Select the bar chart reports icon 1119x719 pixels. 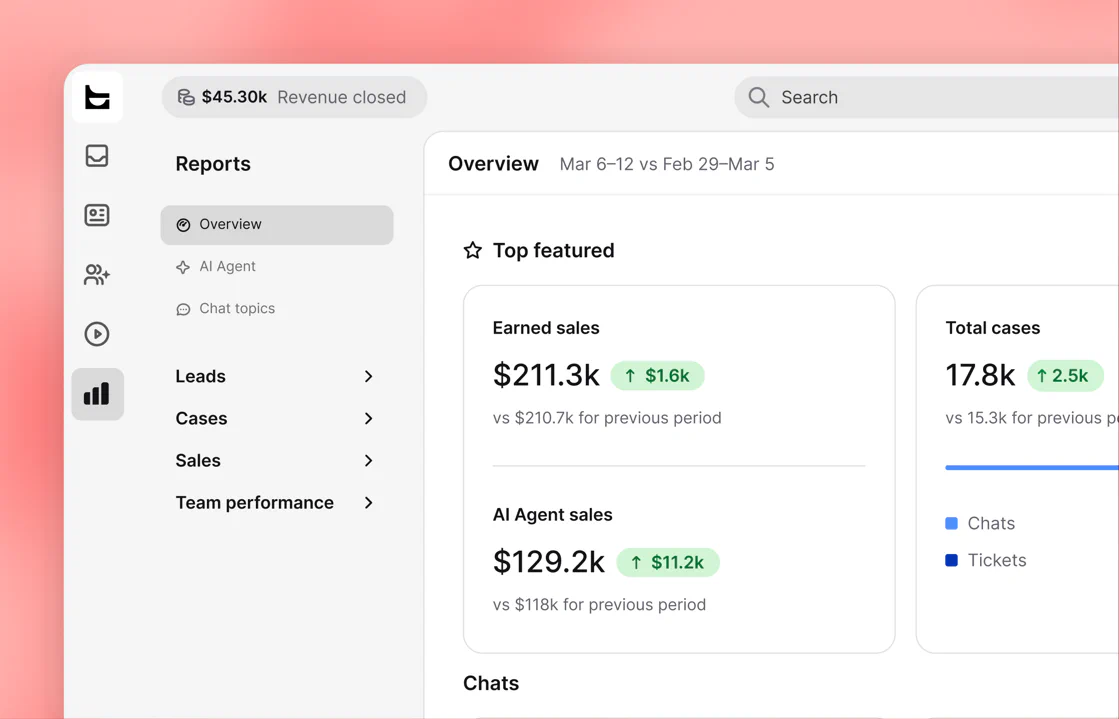(98, 394)
